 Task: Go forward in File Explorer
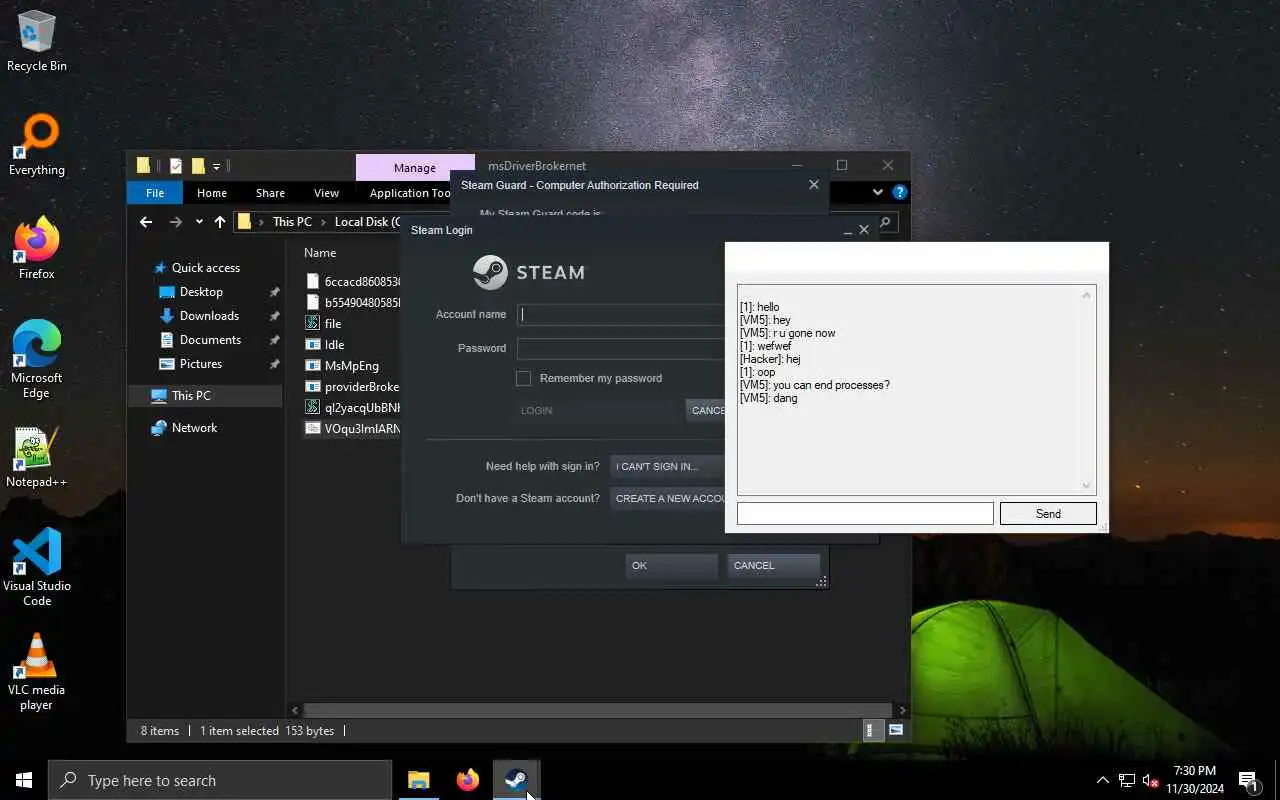(x=176, y=222)
